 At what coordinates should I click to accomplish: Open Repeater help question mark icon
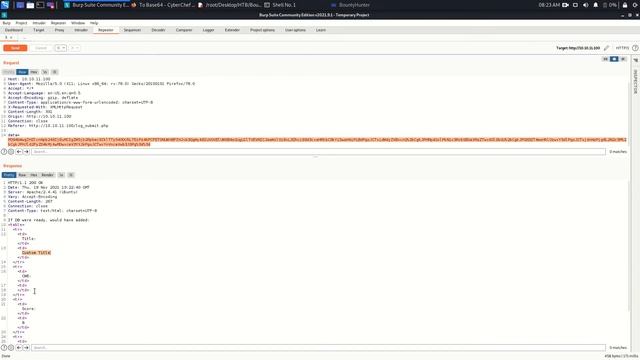pyautogui.click(x=635, y=48)
